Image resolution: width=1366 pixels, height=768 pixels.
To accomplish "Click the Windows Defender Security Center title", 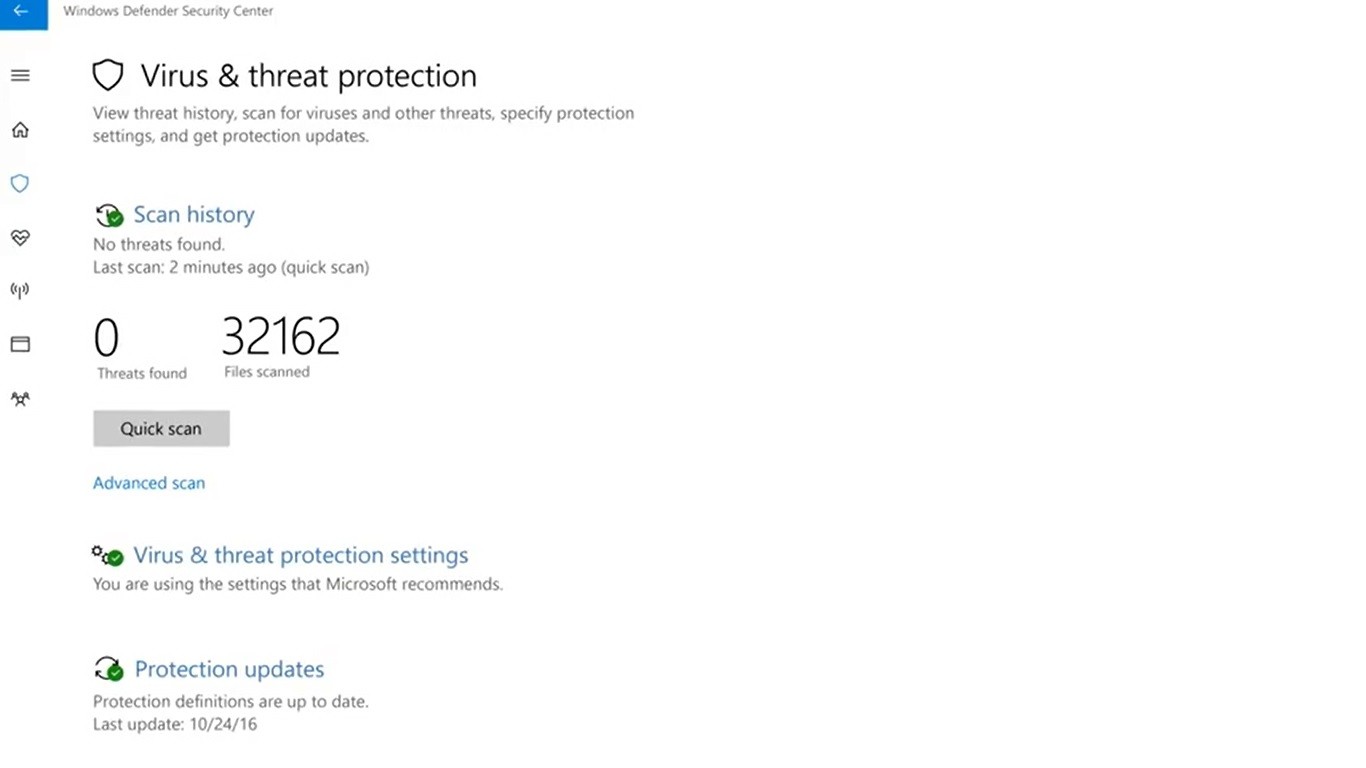I will pos(167,11).
